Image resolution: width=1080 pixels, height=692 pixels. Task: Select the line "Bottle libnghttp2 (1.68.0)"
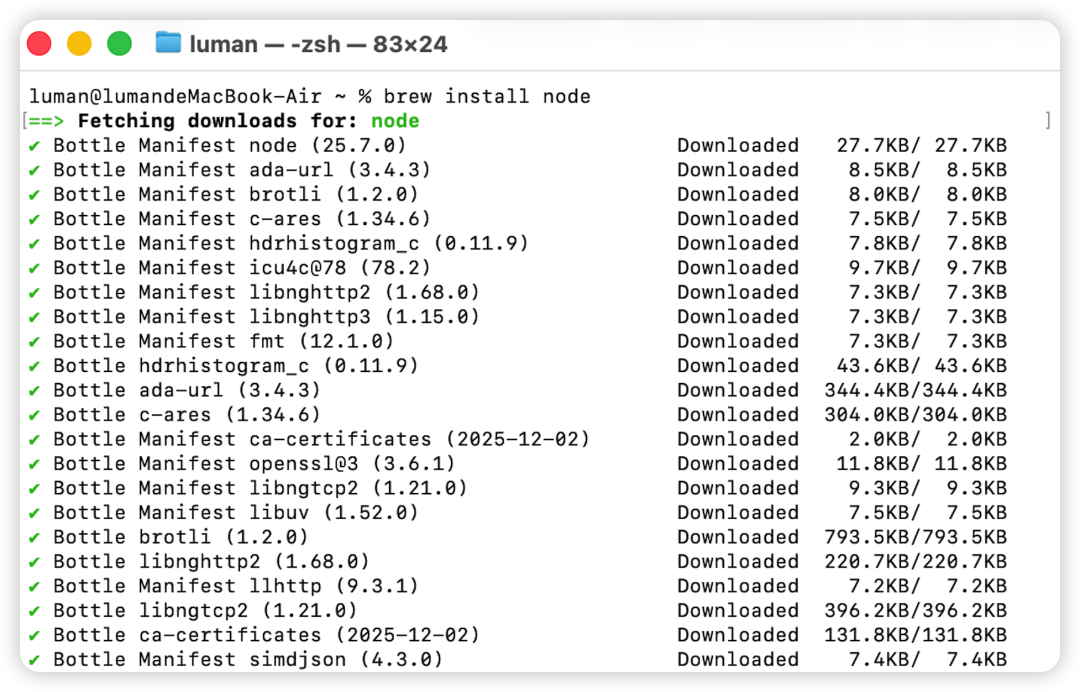pos(211,561)
